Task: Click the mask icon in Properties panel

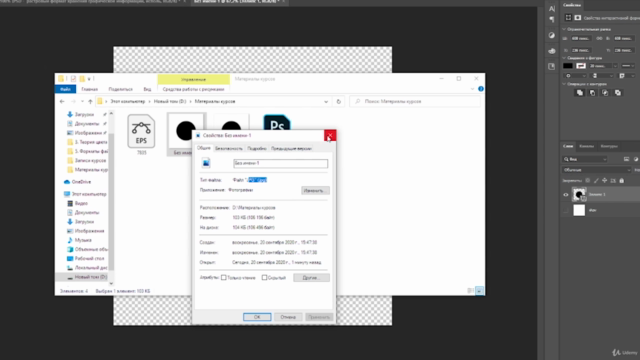Action: tap(578, 18)
